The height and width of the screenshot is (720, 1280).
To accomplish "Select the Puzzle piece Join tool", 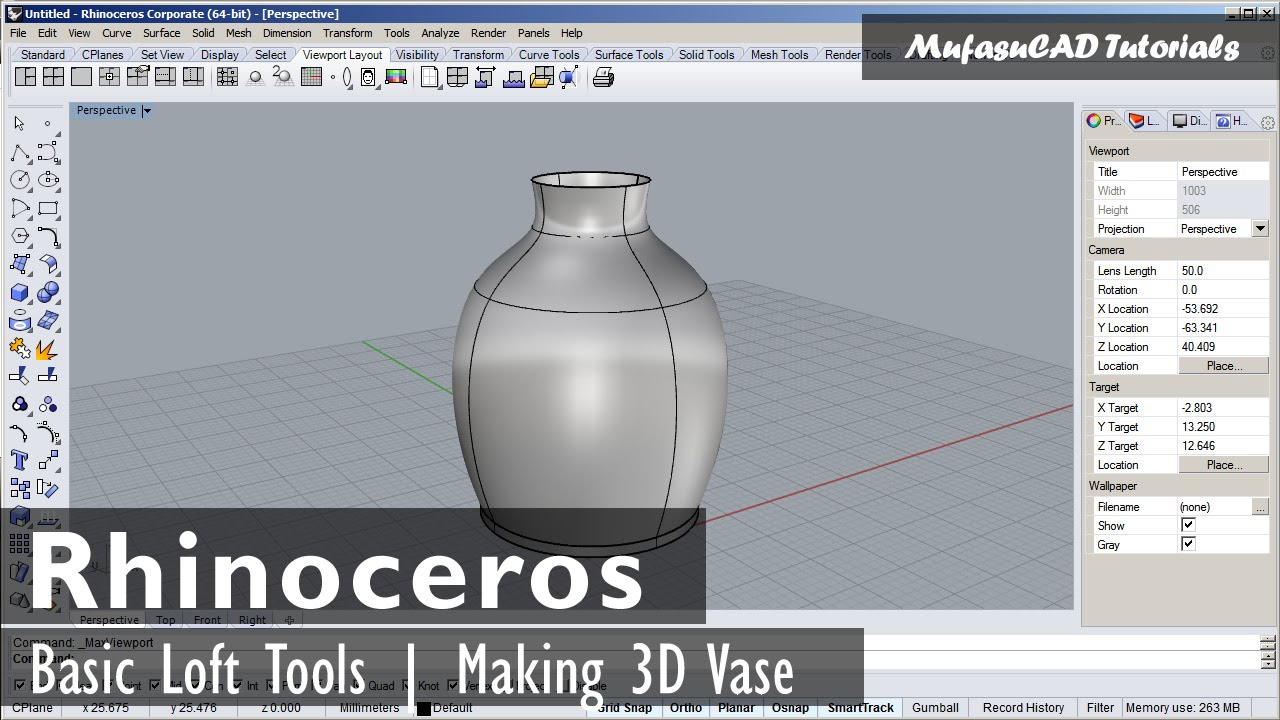I will click(x=19, y=348).
